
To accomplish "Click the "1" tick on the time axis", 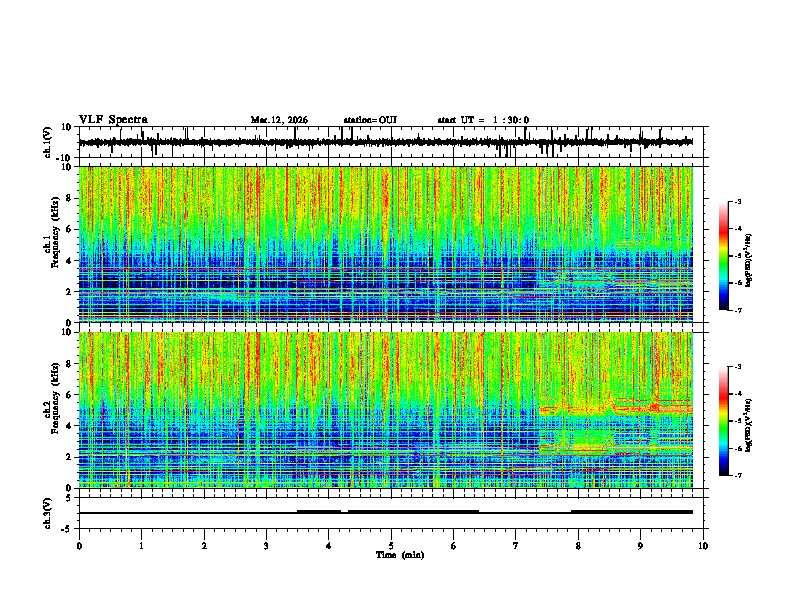I will (x=141, y=546).
